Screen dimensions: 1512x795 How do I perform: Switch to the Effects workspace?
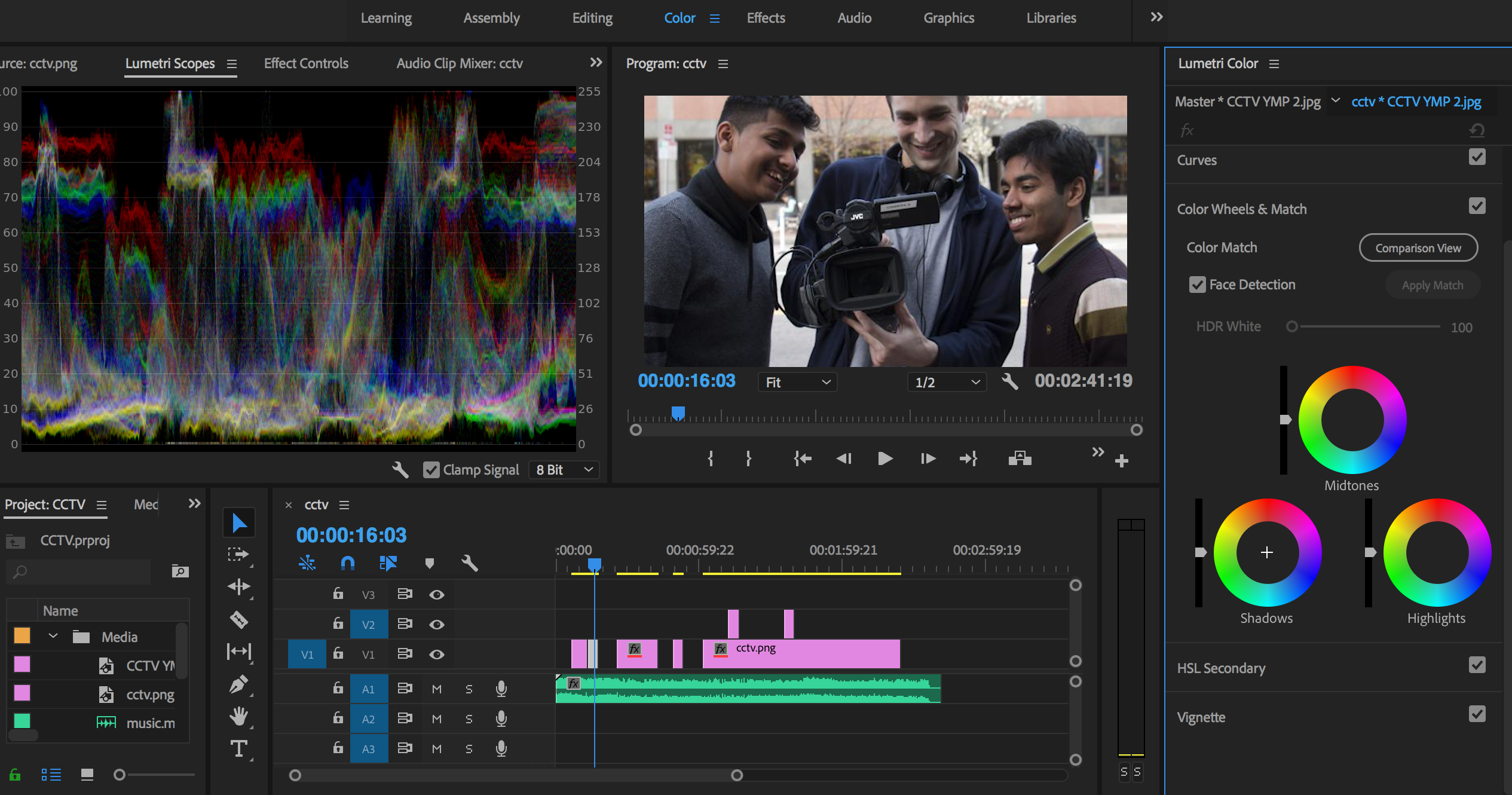[766, 18]
